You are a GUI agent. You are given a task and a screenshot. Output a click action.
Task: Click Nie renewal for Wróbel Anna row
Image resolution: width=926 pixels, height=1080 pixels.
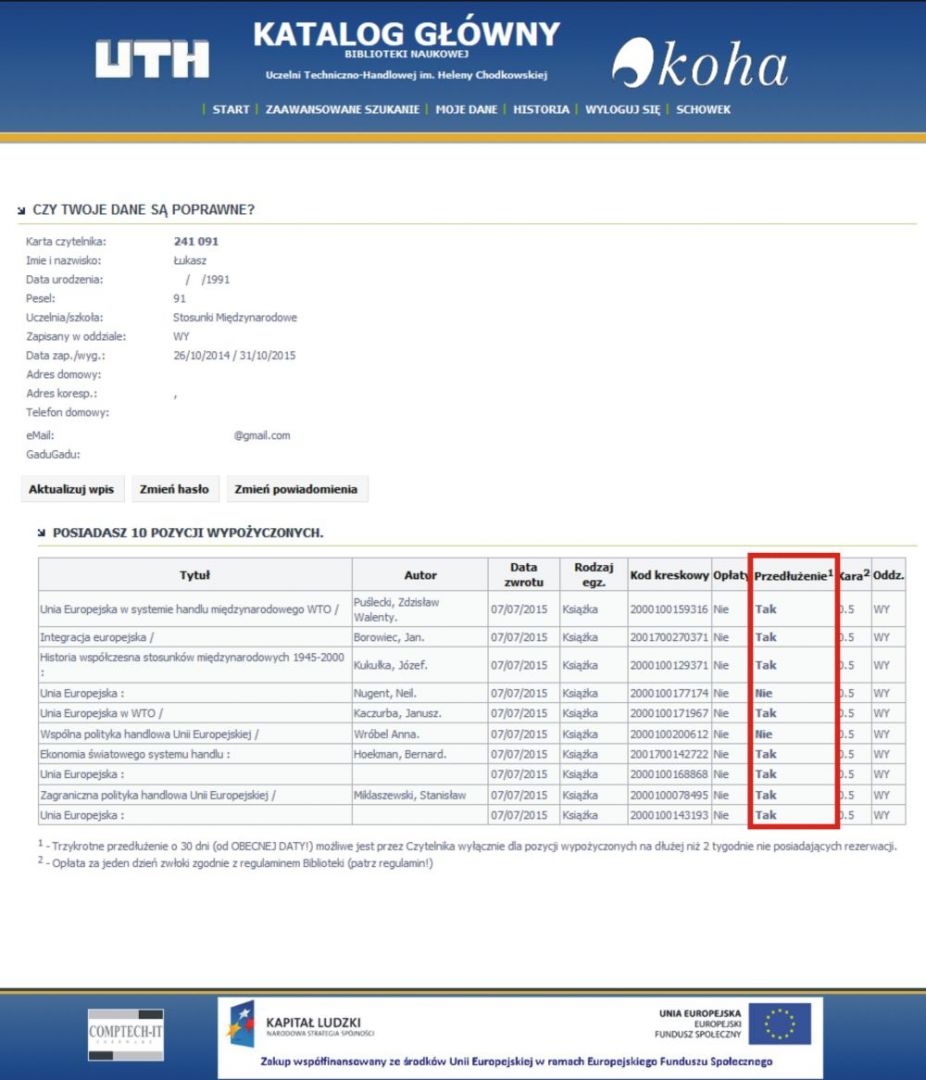tap(763, 734)
